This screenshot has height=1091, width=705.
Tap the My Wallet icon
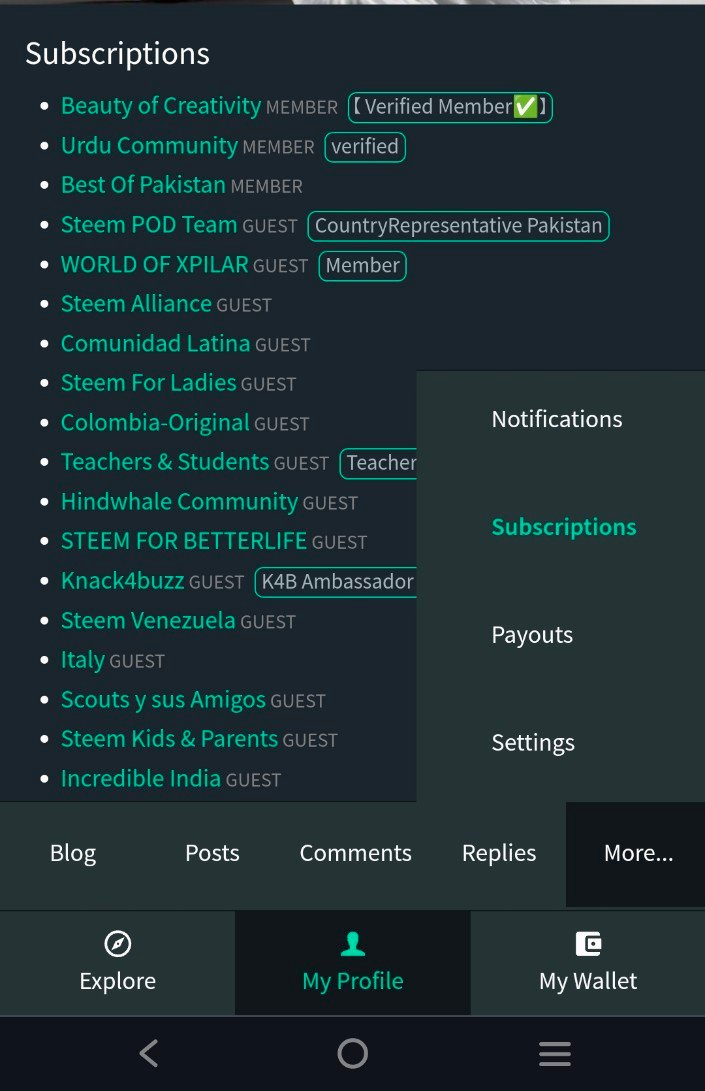click(x=588, y=944)
